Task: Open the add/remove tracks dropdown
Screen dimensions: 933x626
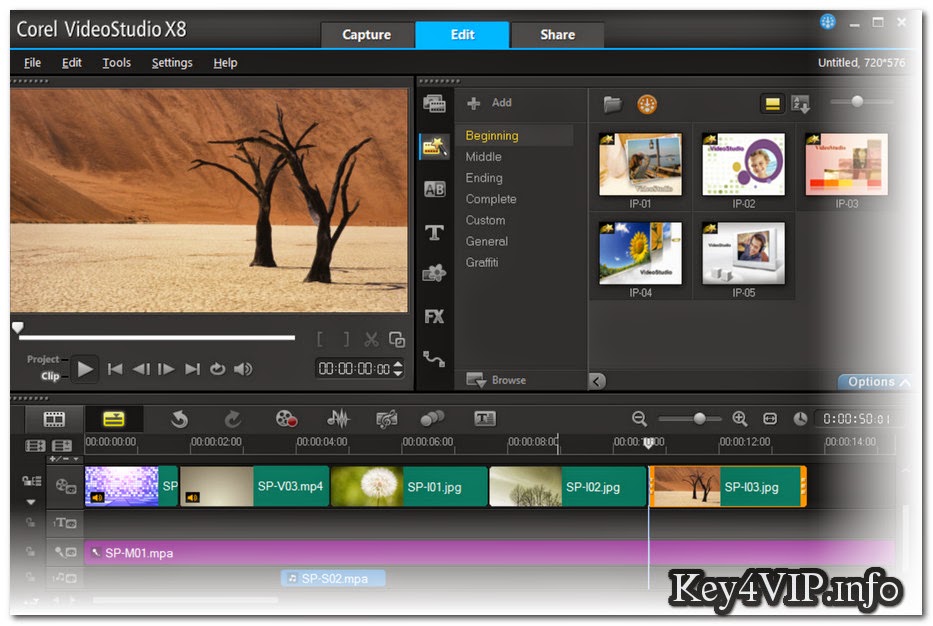Action: click(64, 459)
